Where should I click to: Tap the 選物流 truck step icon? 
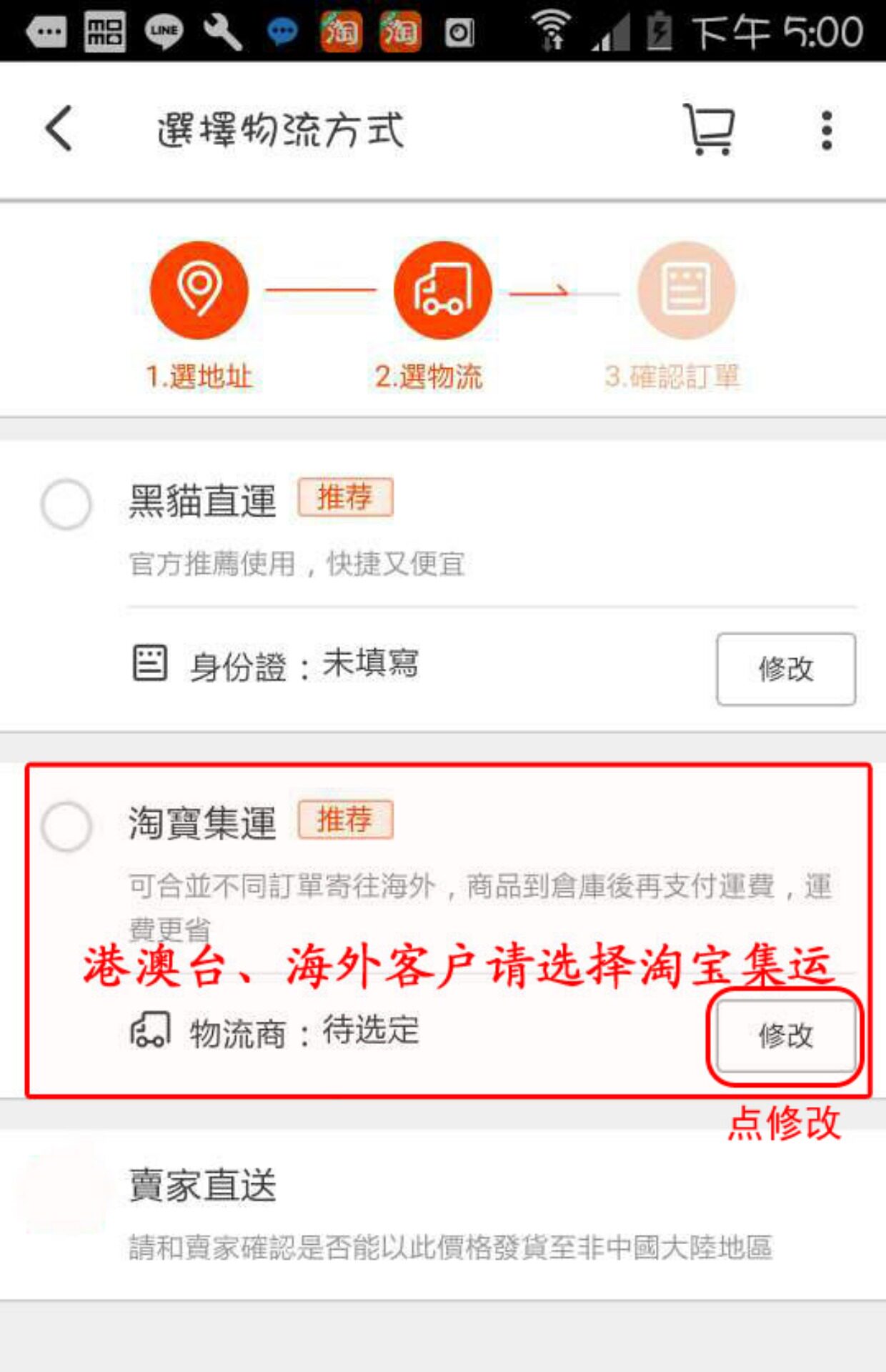coord(443,289)
